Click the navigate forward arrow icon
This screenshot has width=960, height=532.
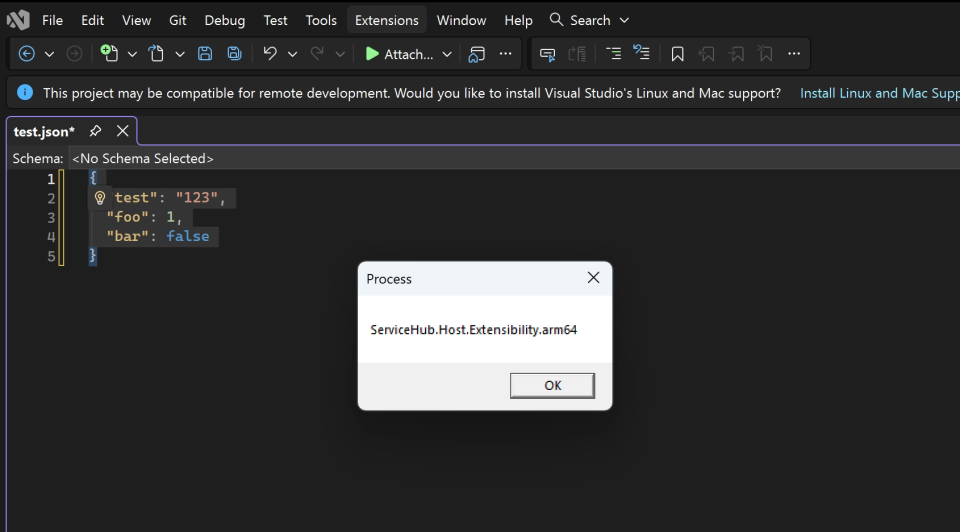[x=74, y=54]
